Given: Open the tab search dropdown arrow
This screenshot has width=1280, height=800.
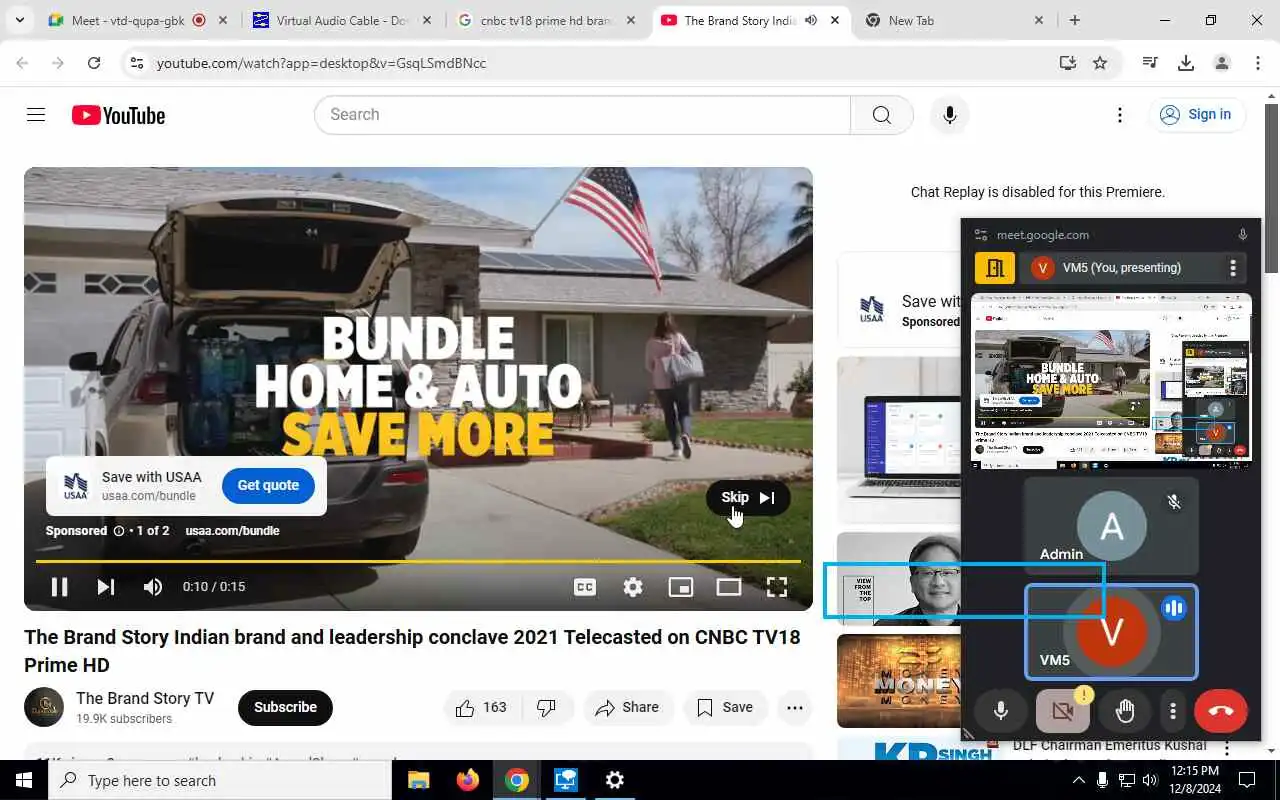Looking at the screenshot, I should pos(20,20).
